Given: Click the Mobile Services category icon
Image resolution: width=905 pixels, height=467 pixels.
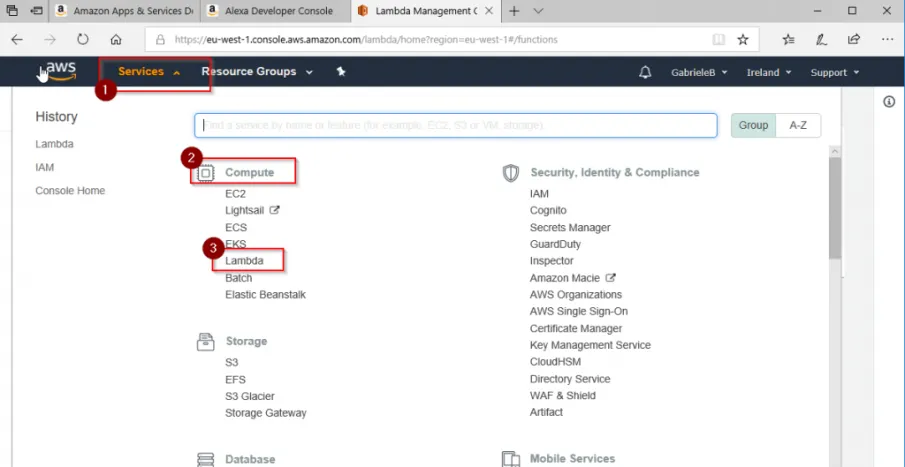Looking at the screenshot, I should [511, 459].
